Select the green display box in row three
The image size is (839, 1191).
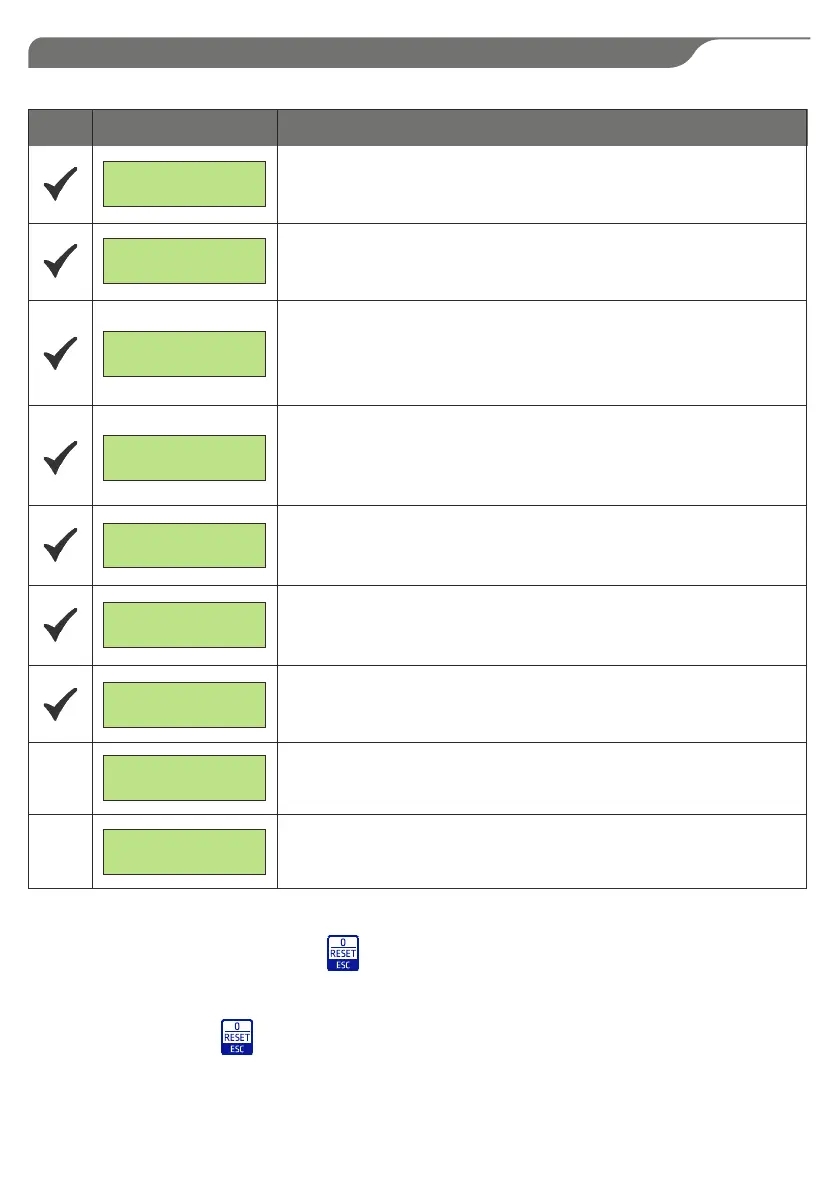[x=185, y=354]
